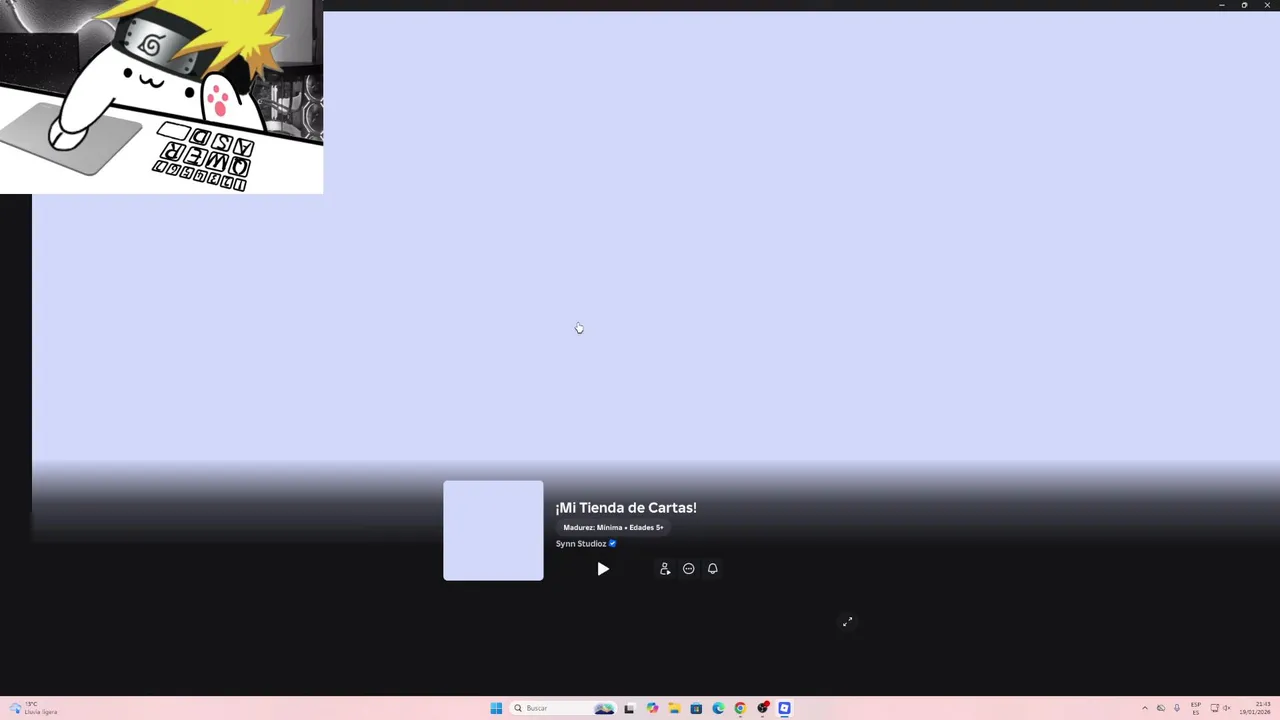Close the Roblox window

pos(1267,5)
